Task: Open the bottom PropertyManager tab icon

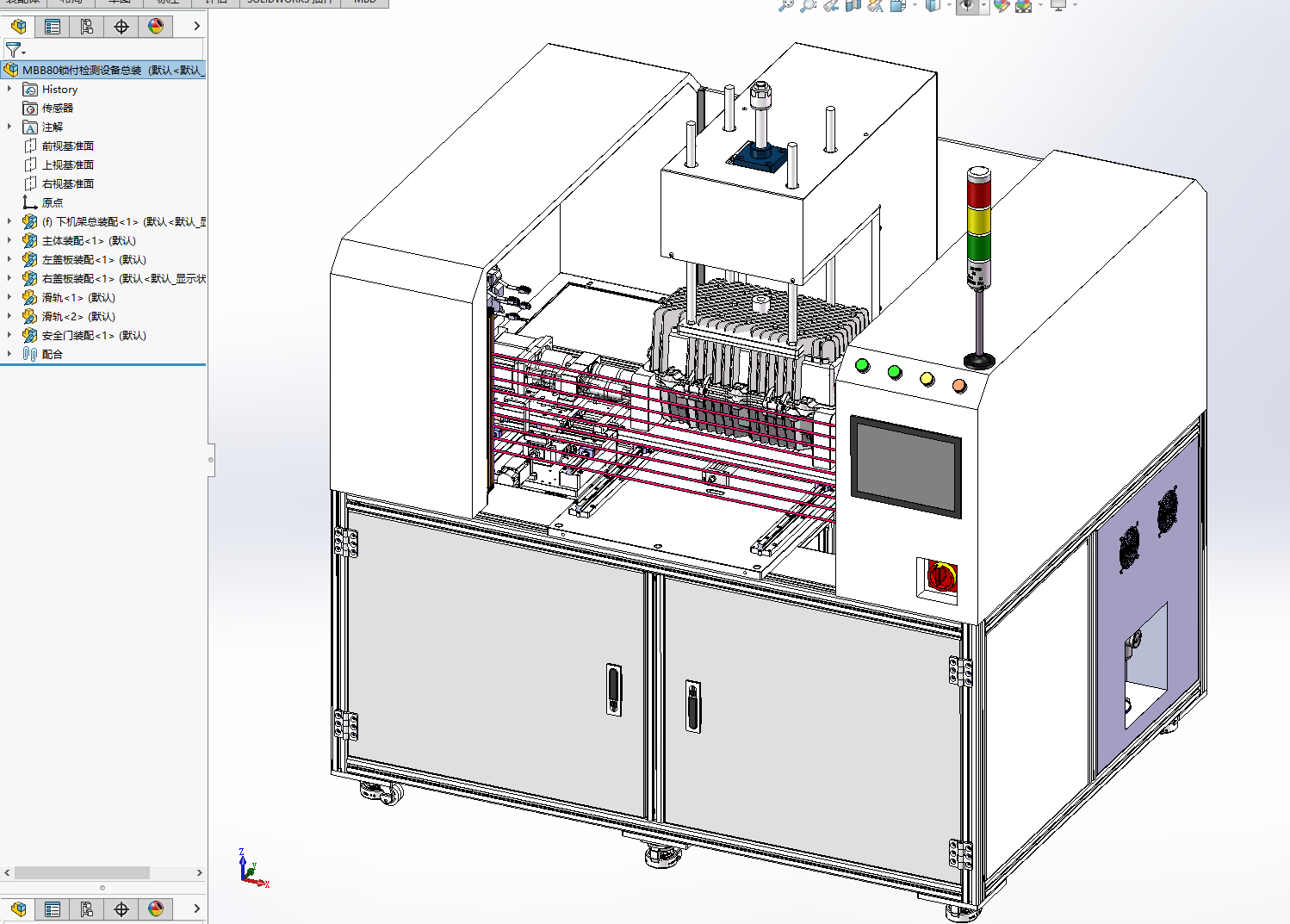Action: 53,909
